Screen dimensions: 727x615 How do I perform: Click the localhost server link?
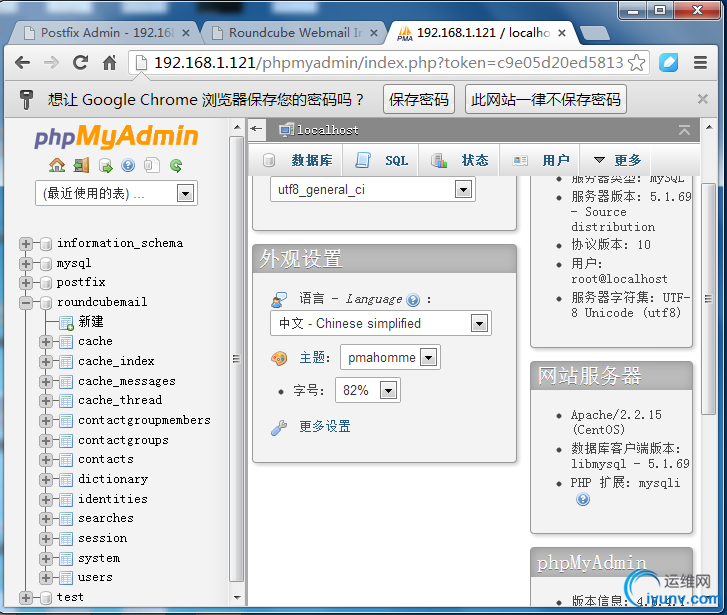(328, 130)
